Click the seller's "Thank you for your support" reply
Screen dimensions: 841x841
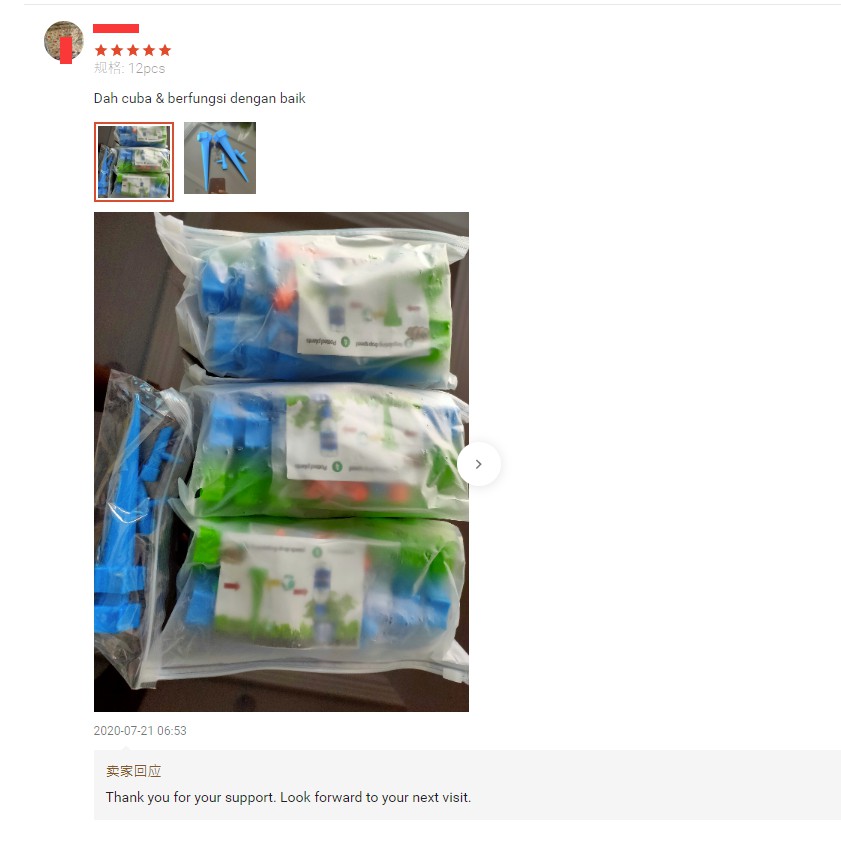[x=288, y=798]
